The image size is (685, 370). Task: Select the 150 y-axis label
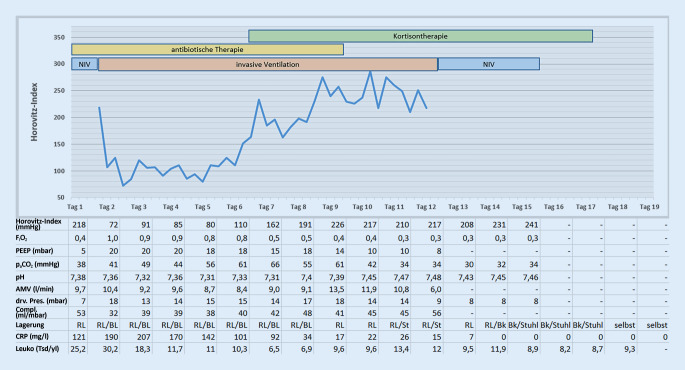[x=59, y=144]
